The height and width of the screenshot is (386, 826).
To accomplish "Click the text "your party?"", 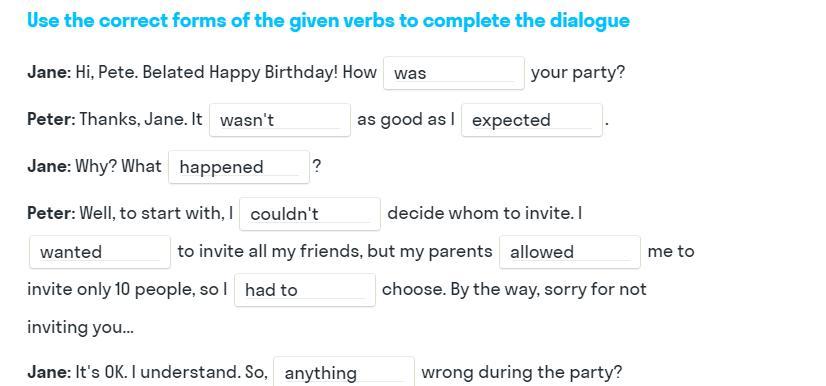I will (x=577, y=72).
